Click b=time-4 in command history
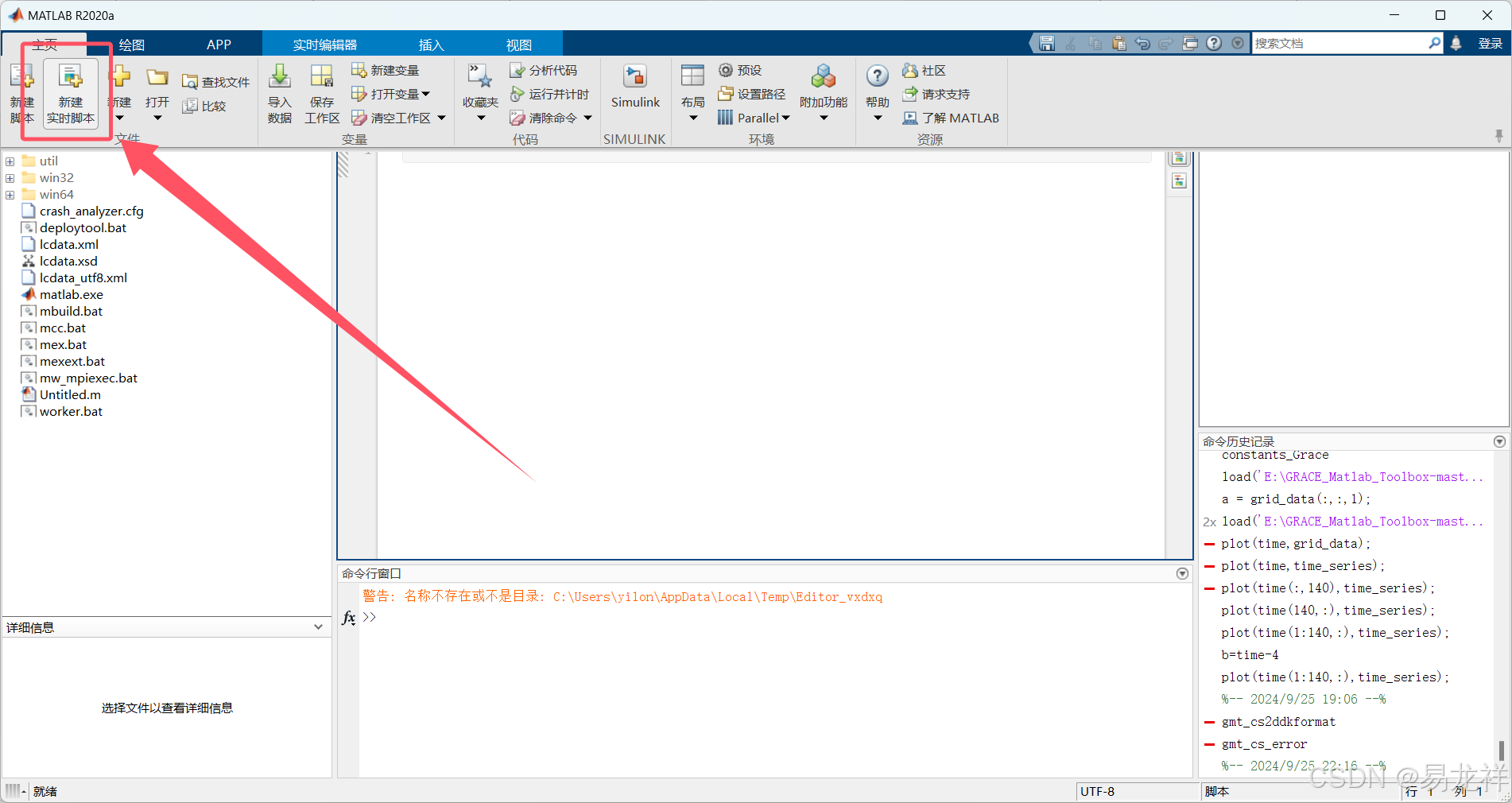This screenshot has width=1512, height=803. pyautogui.click(x=1250, y=655)
